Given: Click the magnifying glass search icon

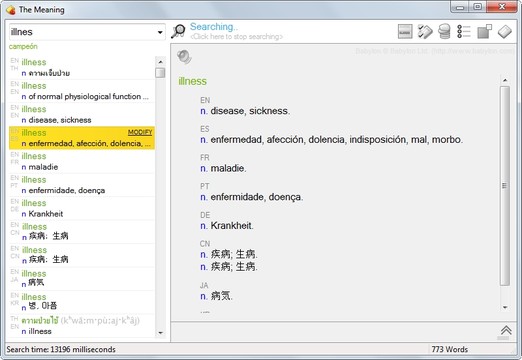Looking at the screenshot, I should [178, 31].
